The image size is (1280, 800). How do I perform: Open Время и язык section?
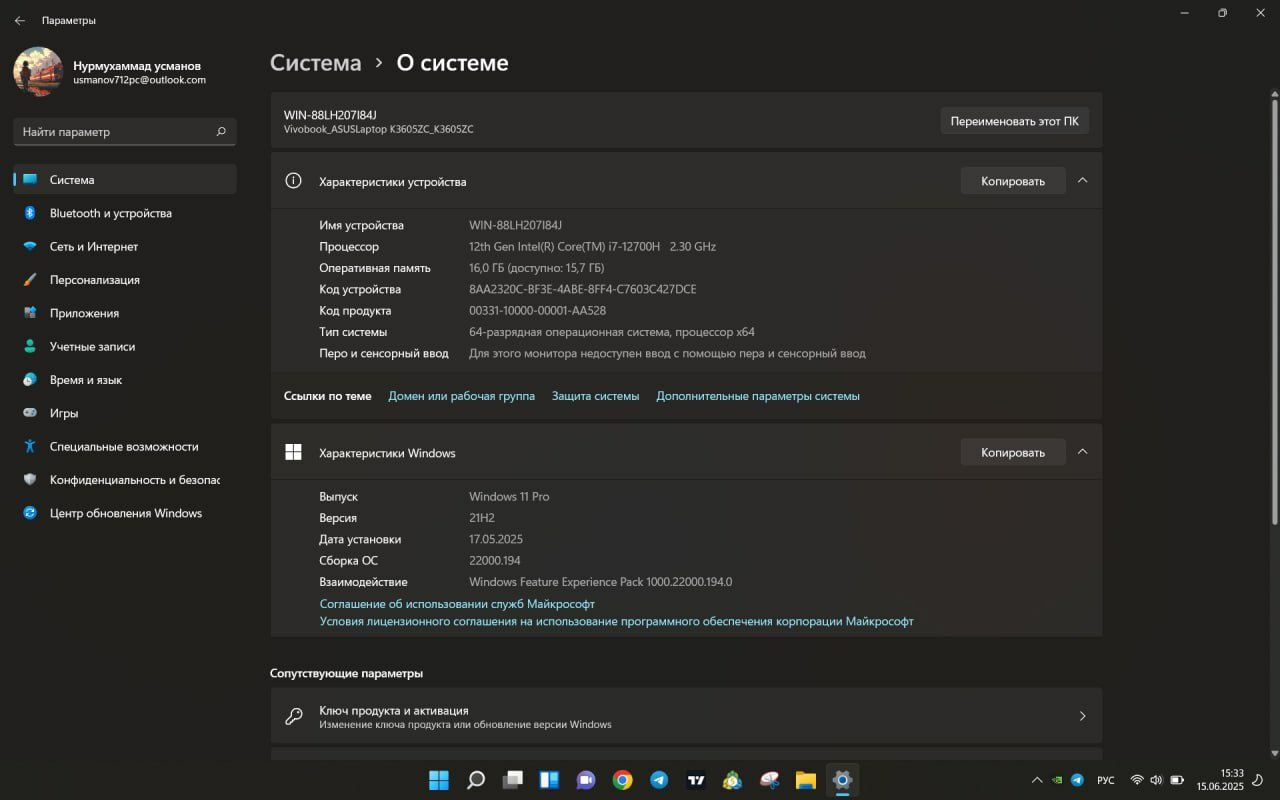point(125,380)
